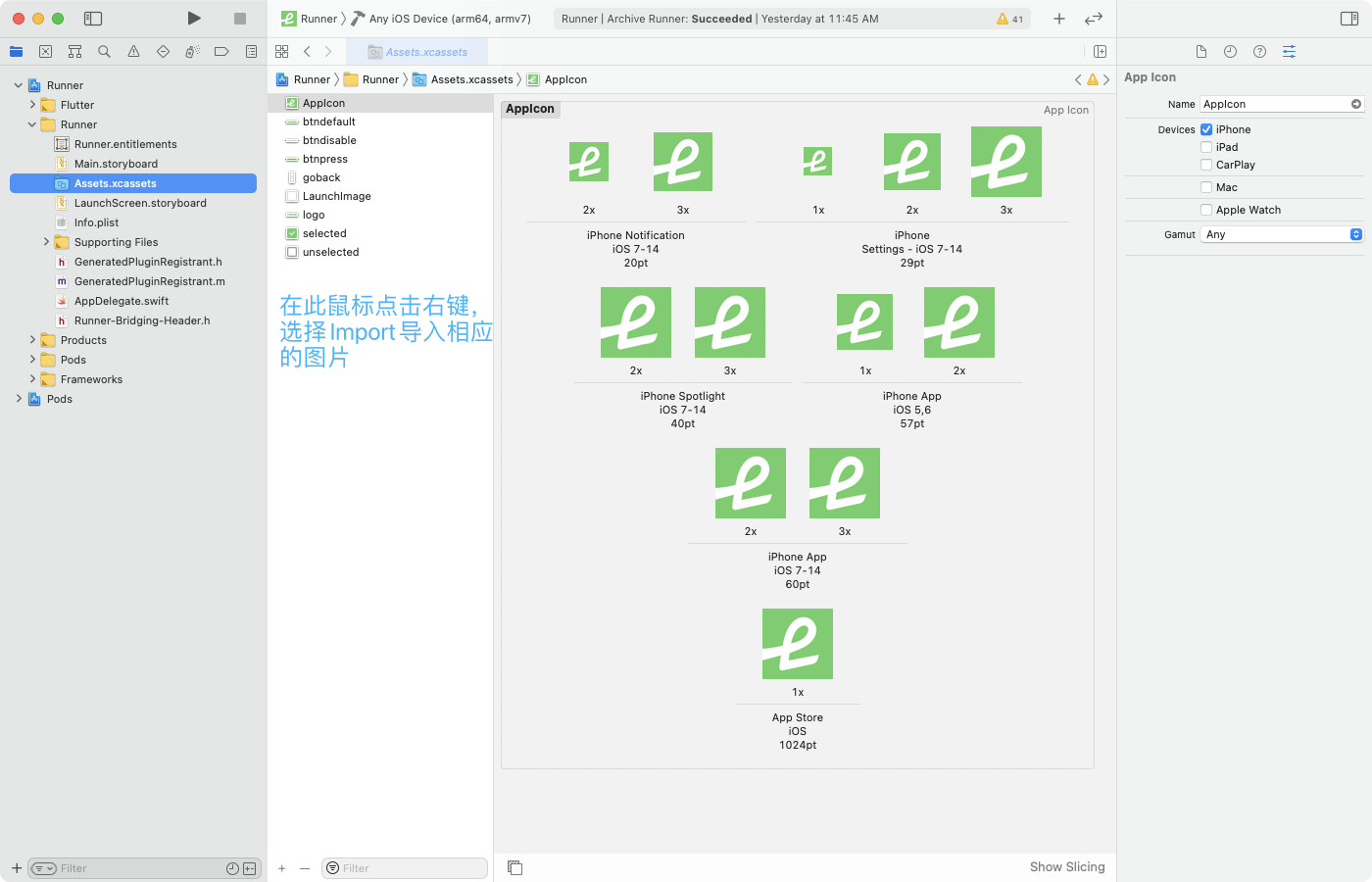Toggle code review arrows button
Viewport: 1372px width, 882px height.
[1094, 19]
